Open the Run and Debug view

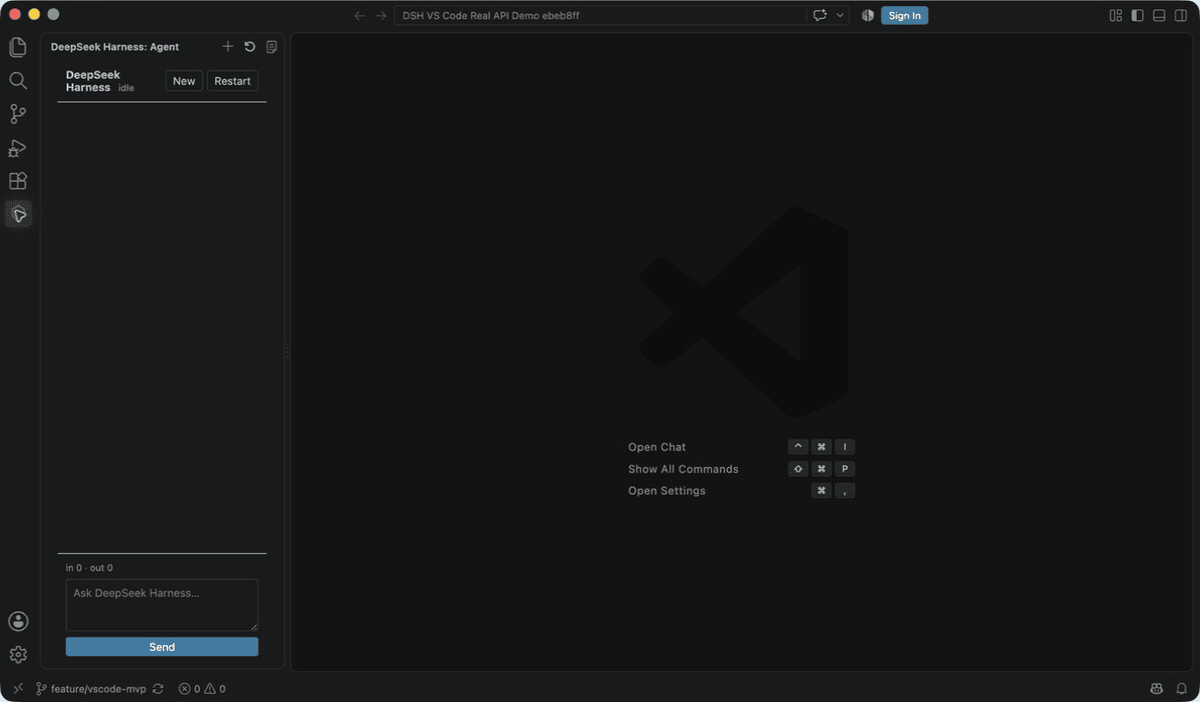point(18,148)
